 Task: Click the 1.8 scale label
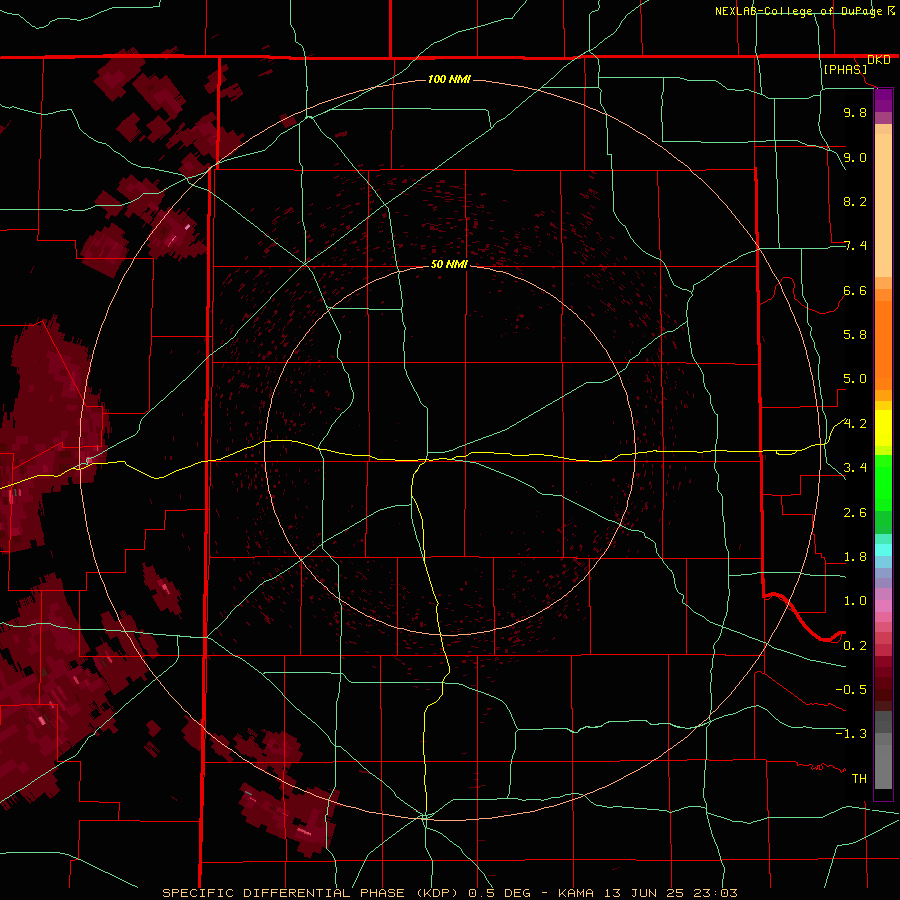pyautogui.click(x=855, y=557)
